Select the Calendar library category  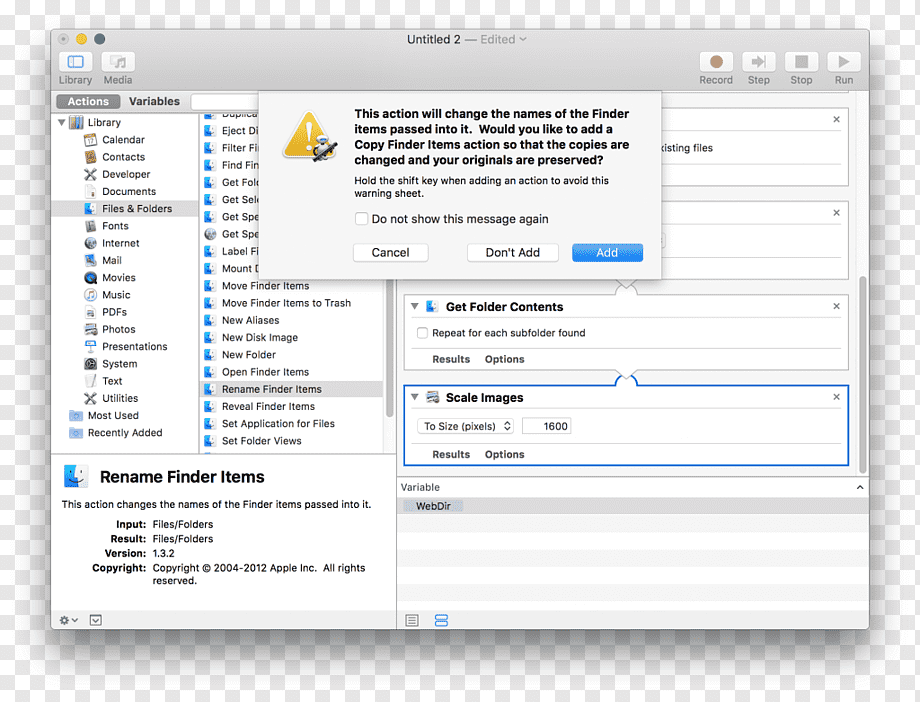click(x=123, y=140)
